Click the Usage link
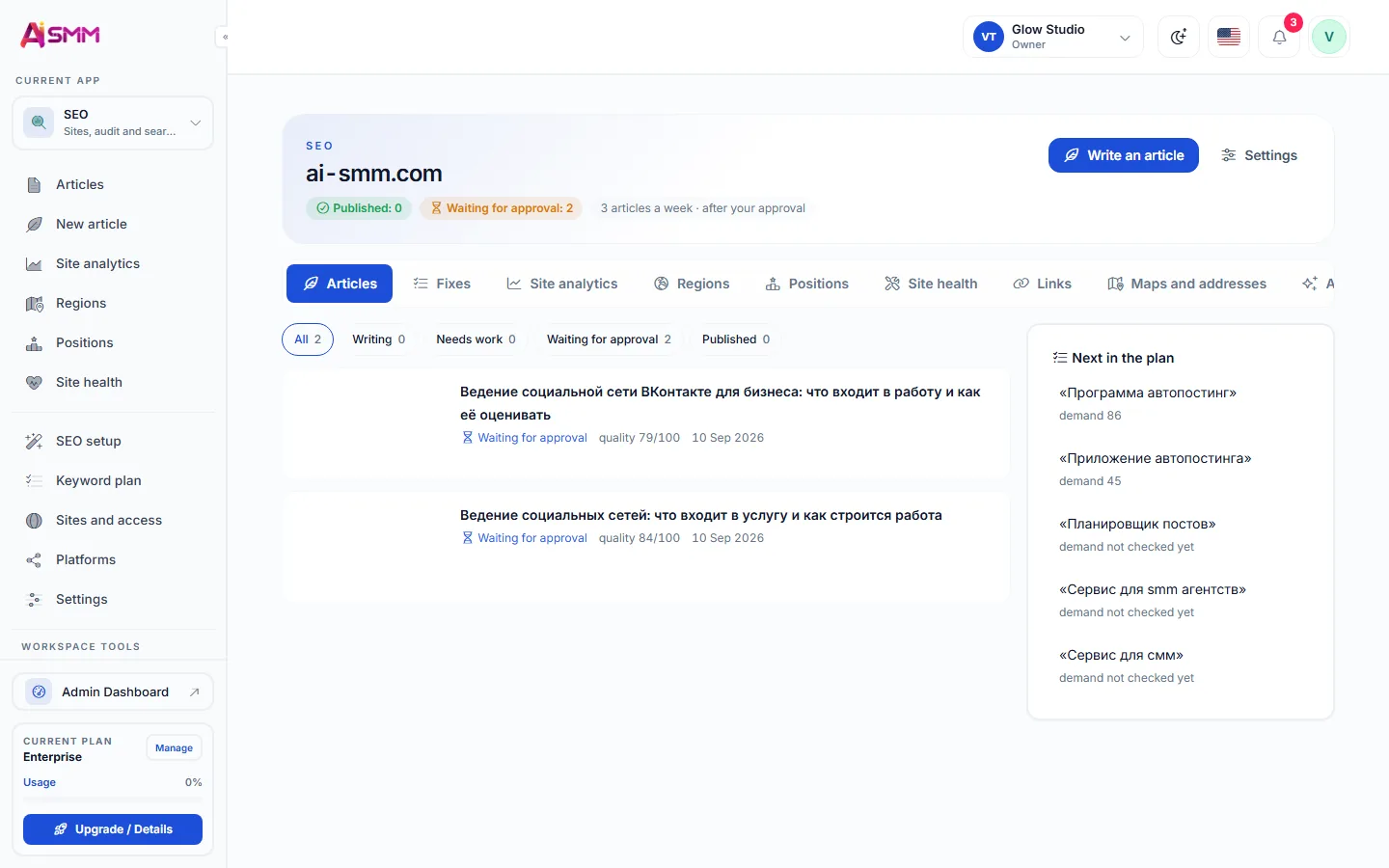 coord(40,782)
